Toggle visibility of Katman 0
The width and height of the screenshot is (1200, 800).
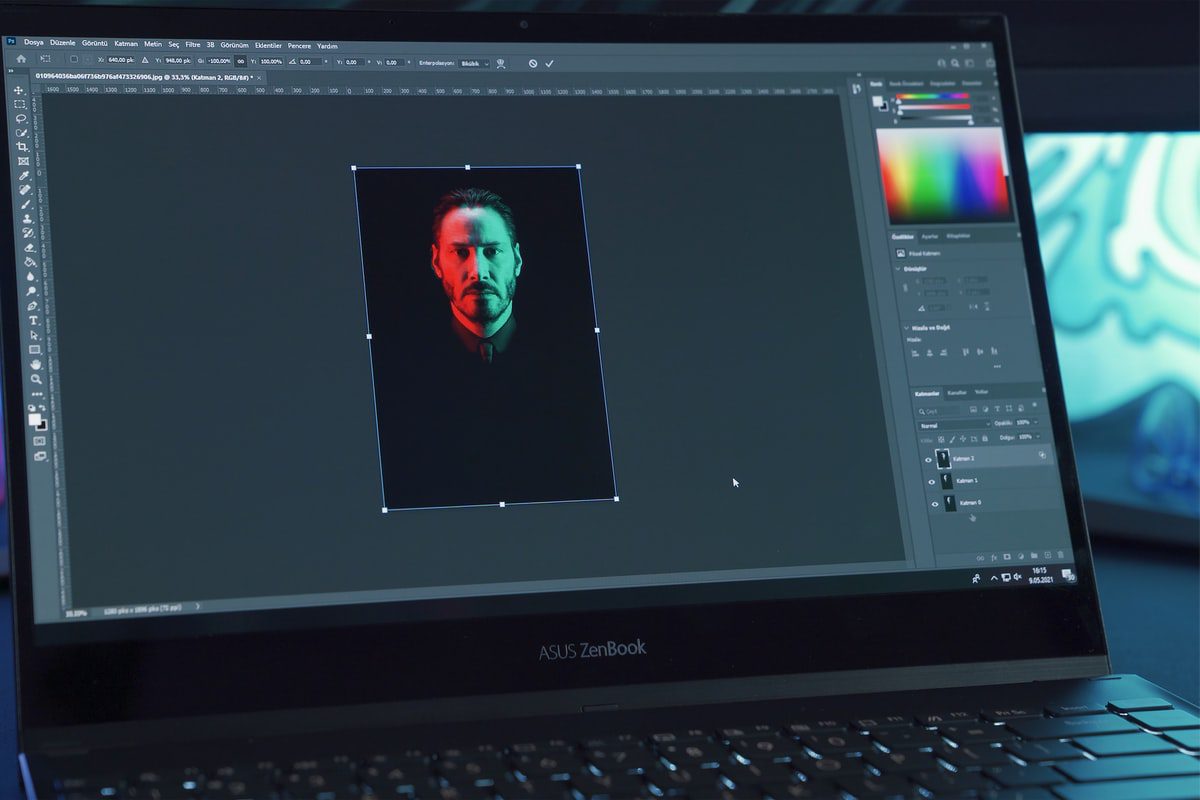coord(935,504)
